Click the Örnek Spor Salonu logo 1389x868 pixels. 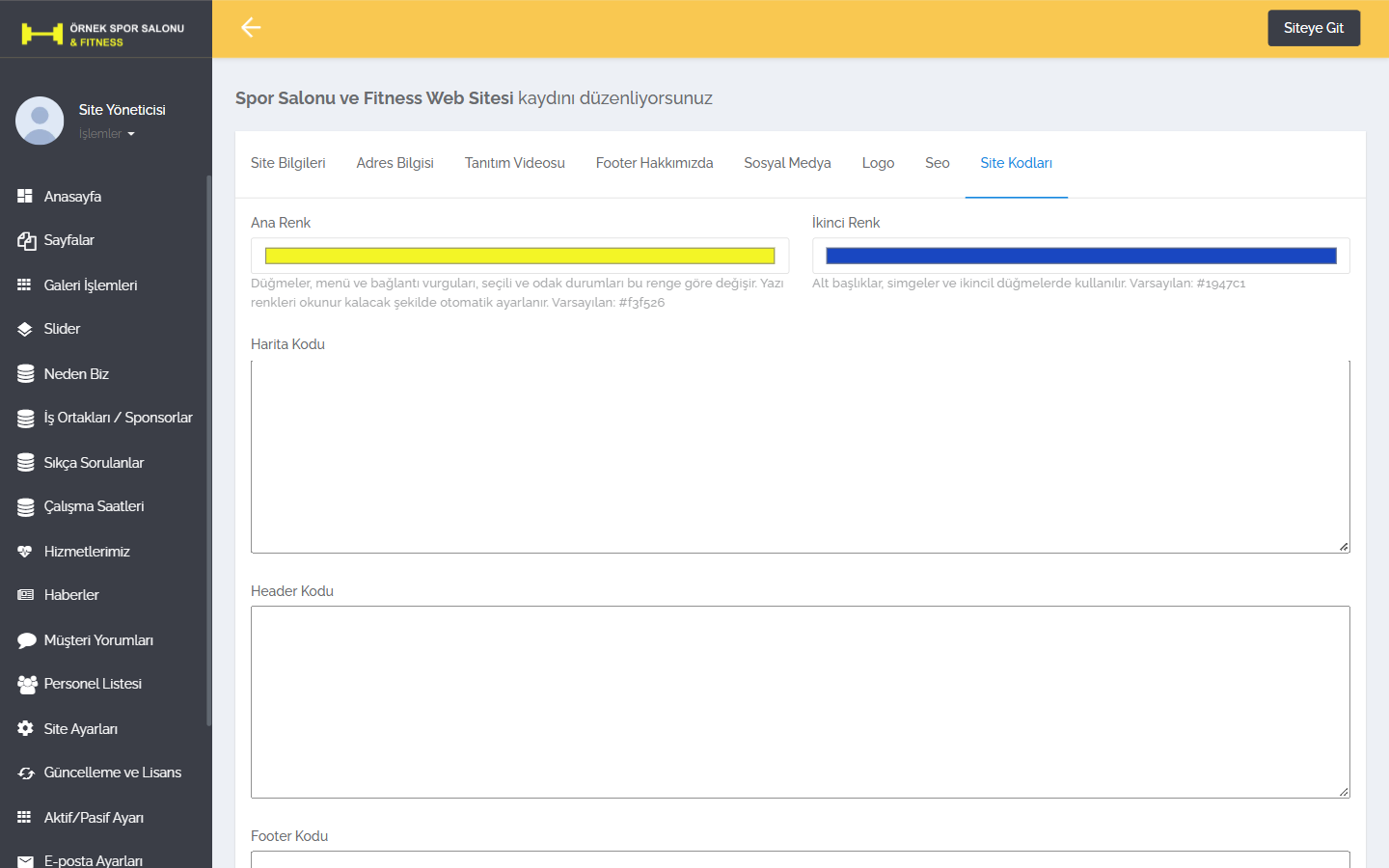pos(103,35)
